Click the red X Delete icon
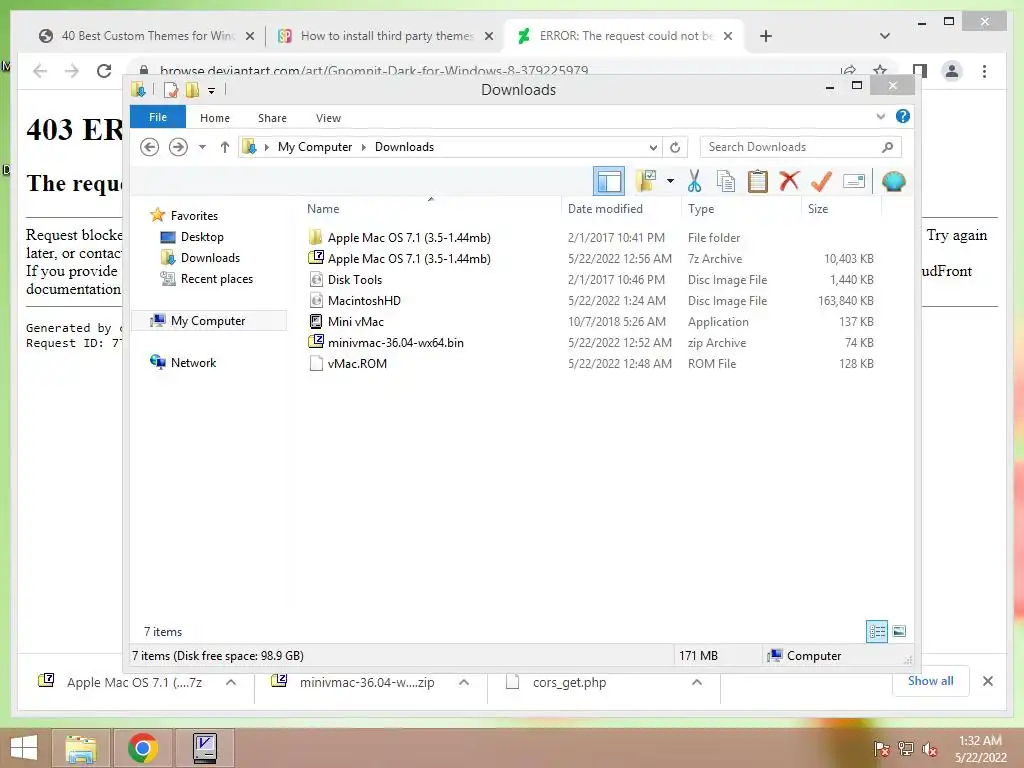 tap(790, 180)
